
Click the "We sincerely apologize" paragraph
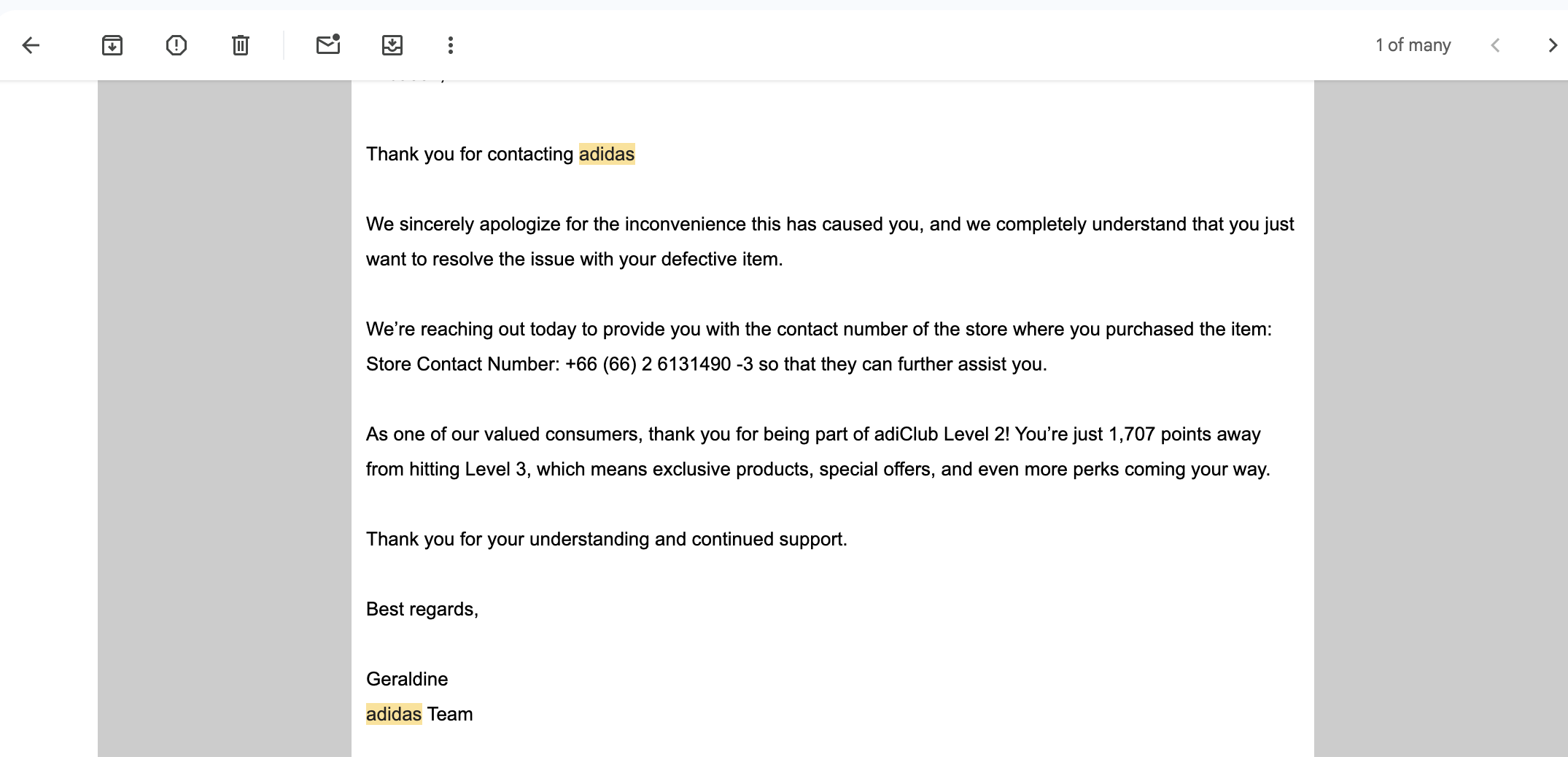coord(829,224)
